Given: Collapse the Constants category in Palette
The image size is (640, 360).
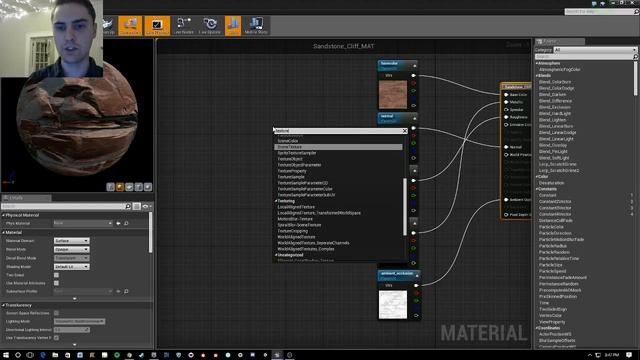Looking at the screenshot, I should (x=537, y=189).
